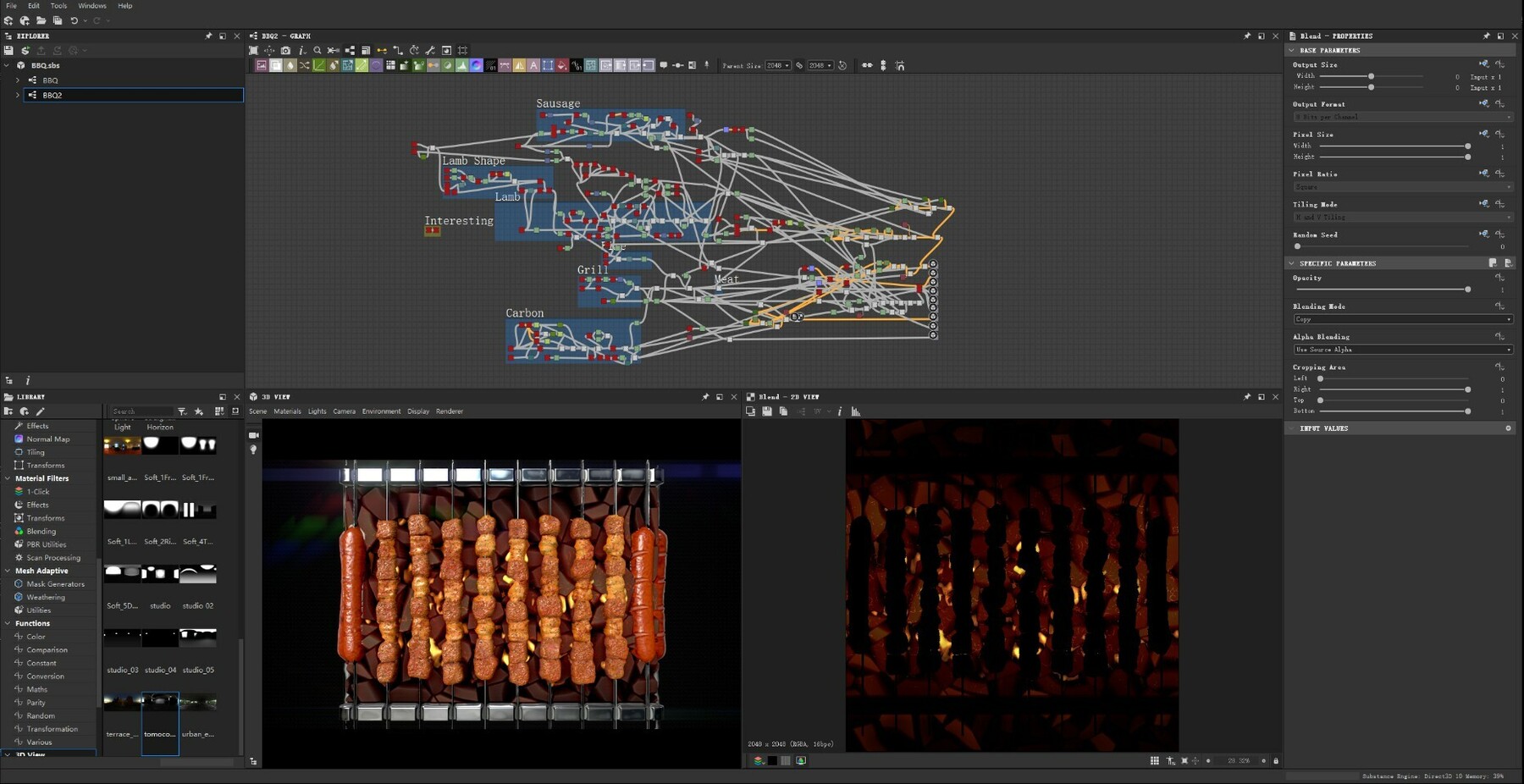Add a Text node (letter A icon)
This screenshot has width=1524, height=784.
click(533, 65)
